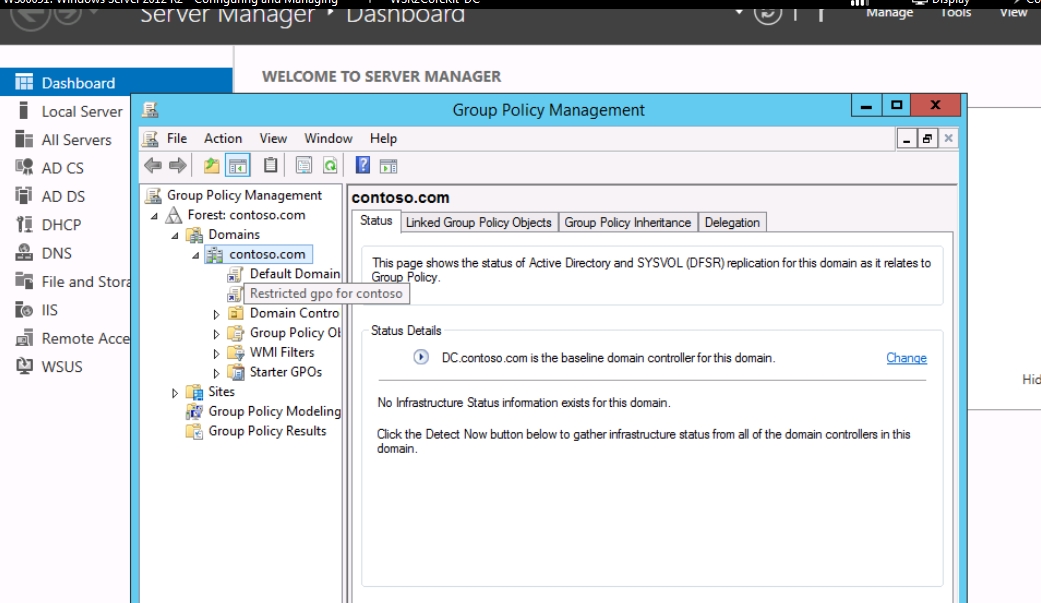Select the Domains node in the tree

234,234
